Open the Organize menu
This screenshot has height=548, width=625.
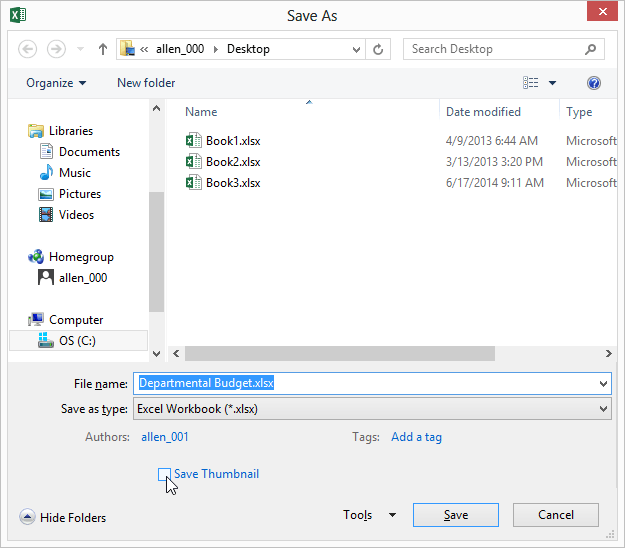[56, 83]
